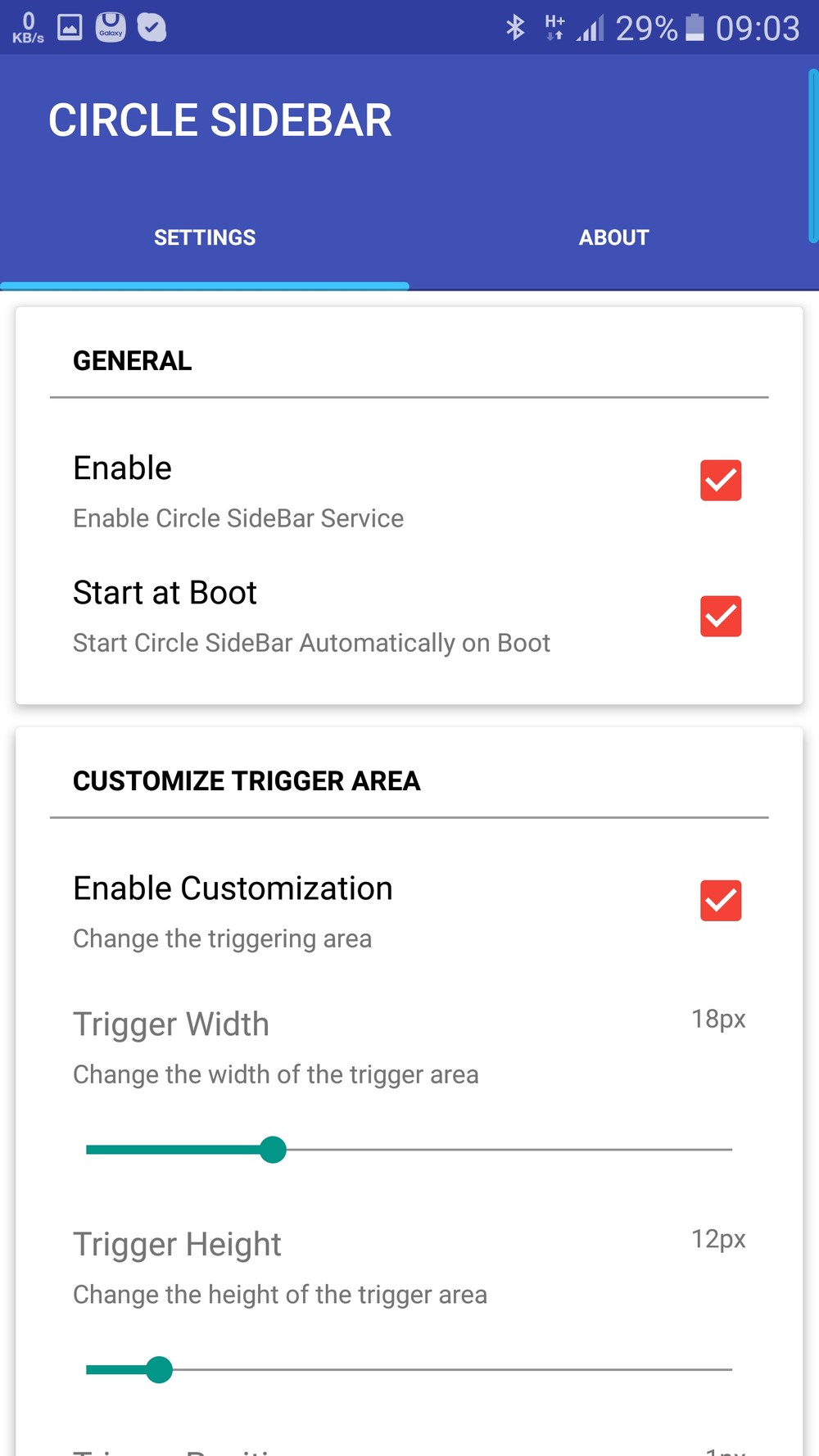Select the Settings tab
This screenshot has height=1456, width=819.
pyautogui.click(x=205, y=237)
